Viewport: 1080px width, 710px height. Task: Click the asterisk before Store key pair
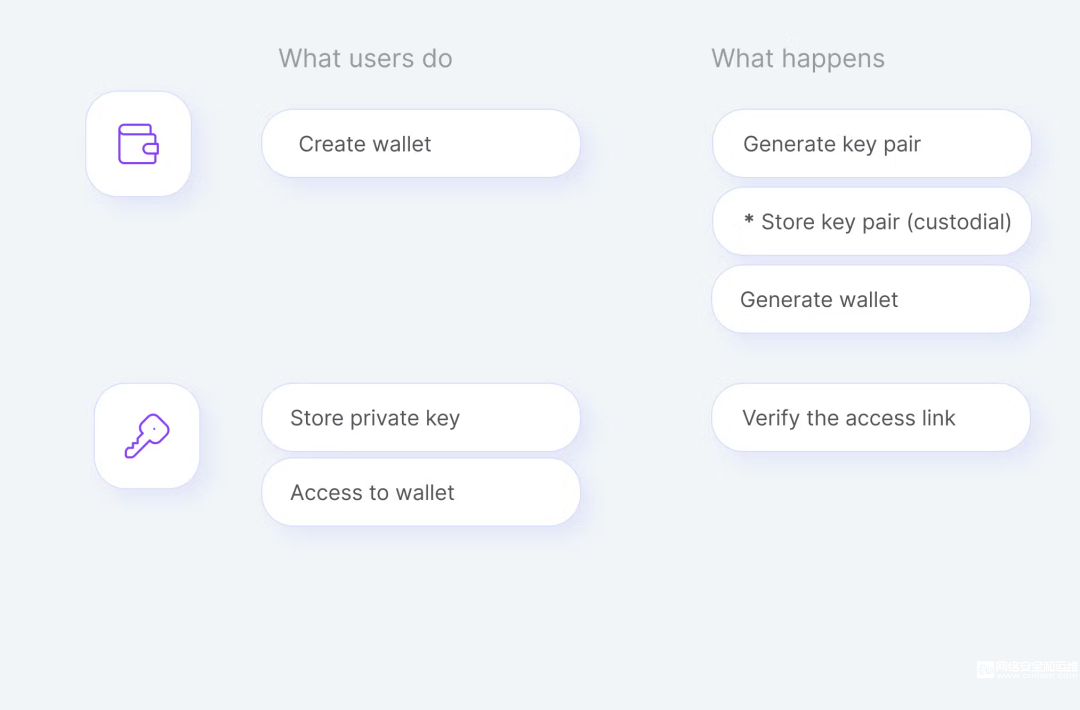[749, 220]
